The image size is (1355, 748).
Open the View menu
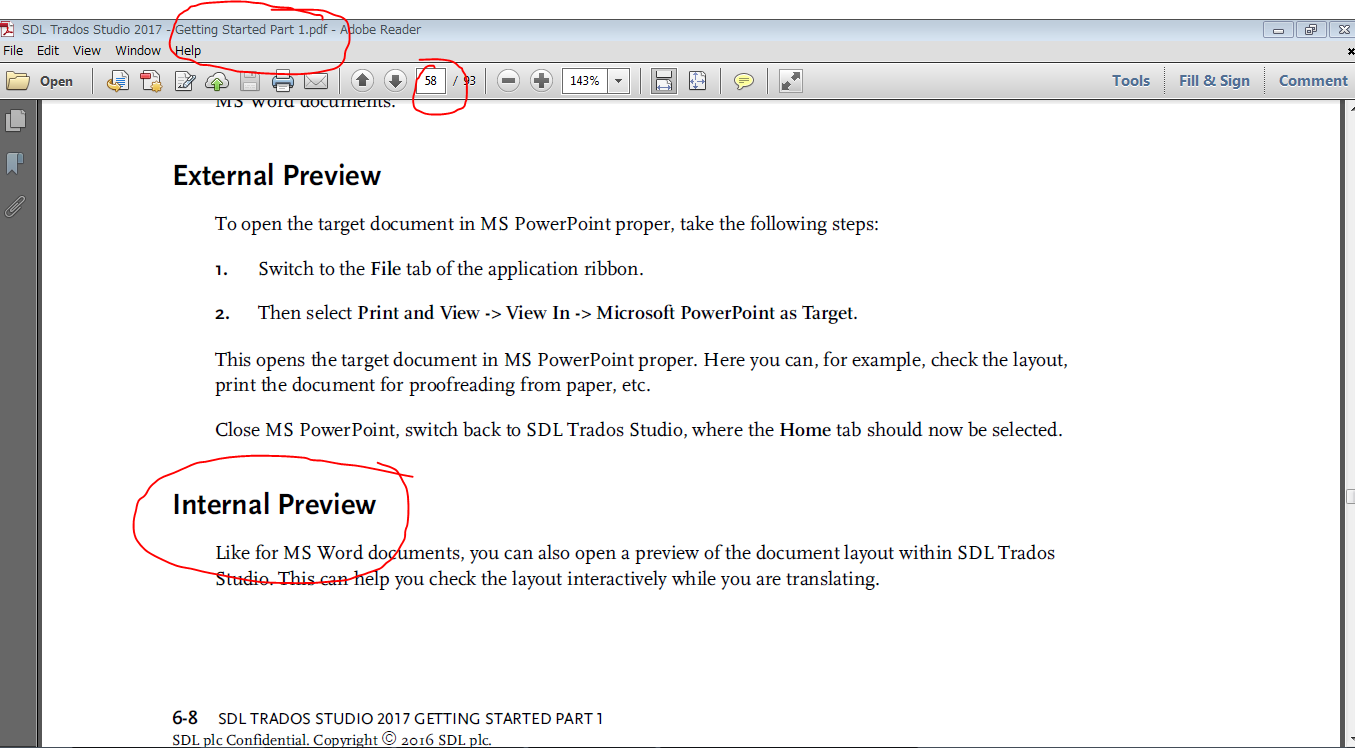(87, 50)
